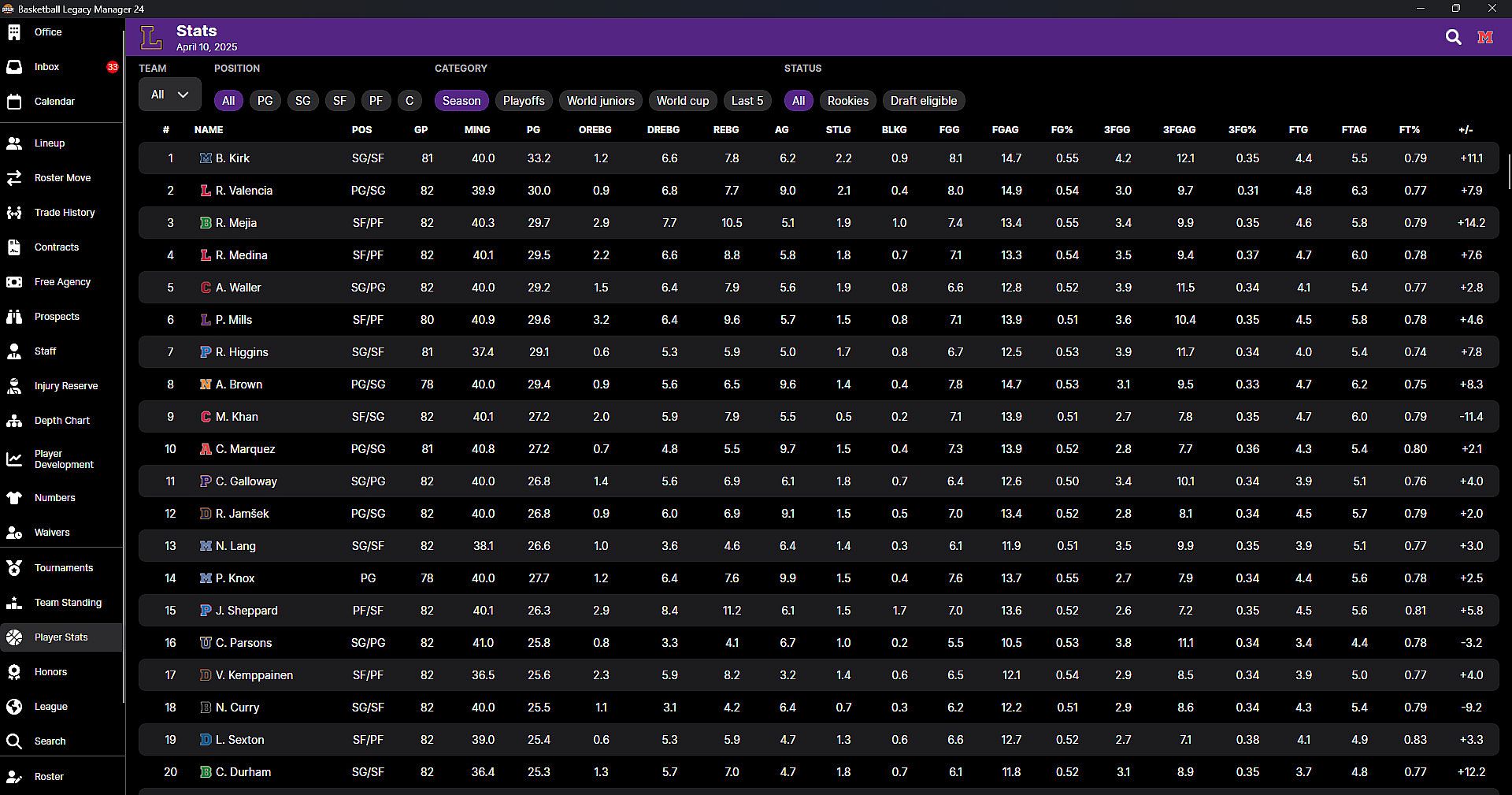Open the Inbox icon

tap(14, 67)
